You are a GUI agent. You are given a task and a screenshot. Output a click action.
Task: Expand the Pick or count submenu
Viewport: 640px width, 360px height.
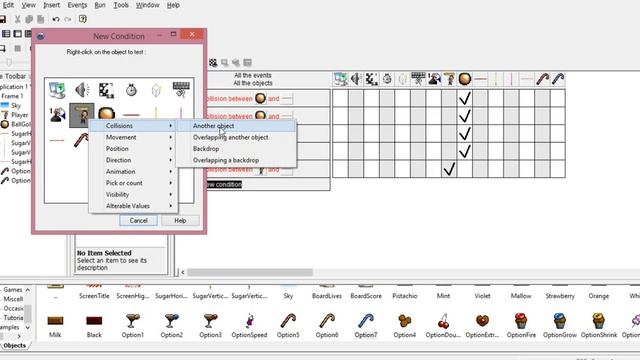pyautogui.click(x=133, y=183)
